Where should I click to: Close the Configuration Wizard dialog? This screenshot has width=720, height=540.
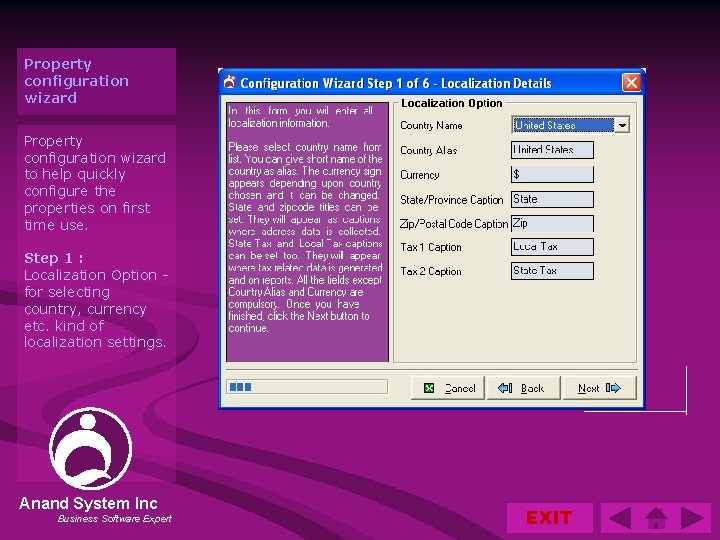pos(631,83)
